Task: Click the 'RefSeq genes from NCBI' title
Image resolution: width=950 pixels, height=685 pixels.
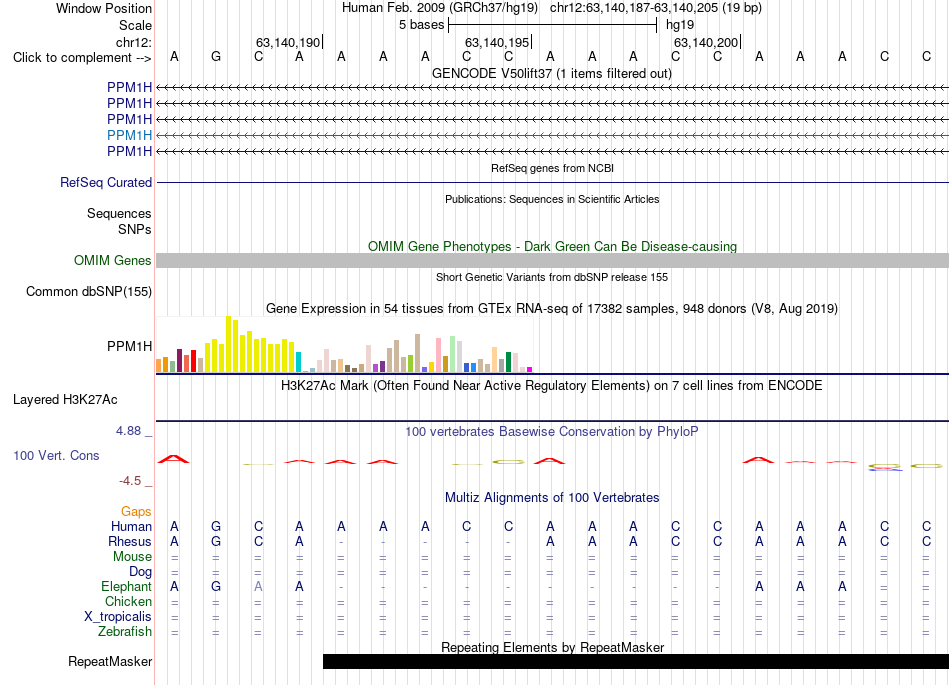Action: pyautogui.click(x=552, y=168)
